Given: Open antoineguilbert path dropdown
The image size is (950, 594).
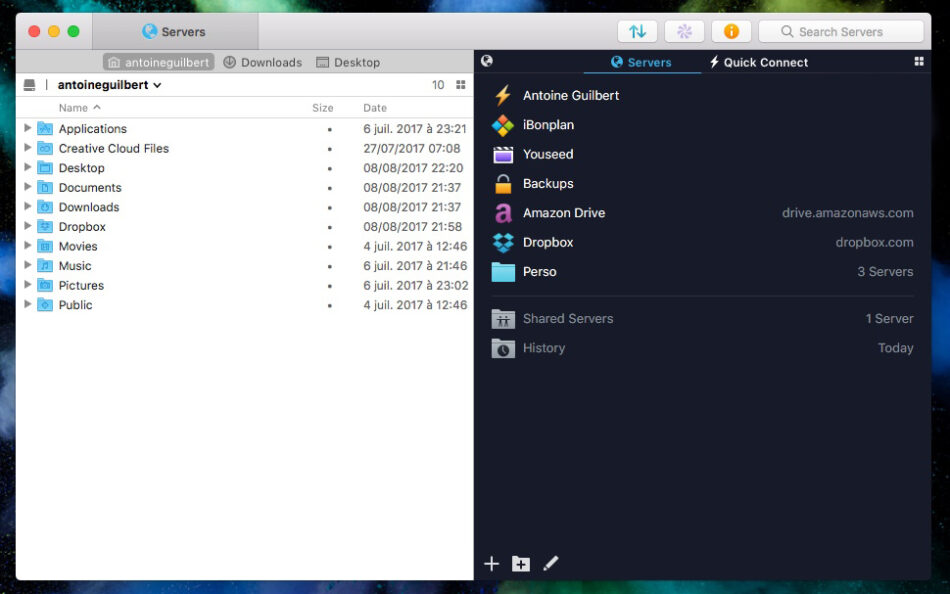Looking at the screenshot, I should click(110, 85).
